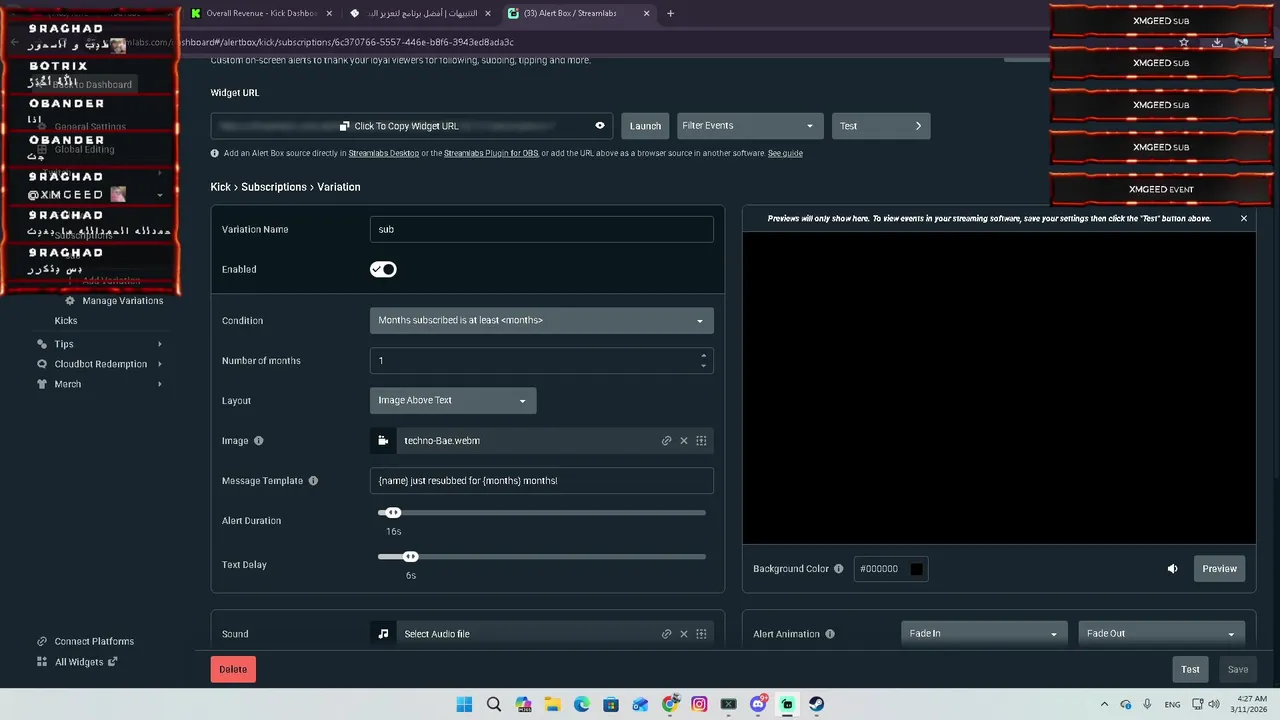The height and width of the screenshot is (720, 1280).
Task: Click the info icon beside Alert Animation
Action: click(829, 634)
